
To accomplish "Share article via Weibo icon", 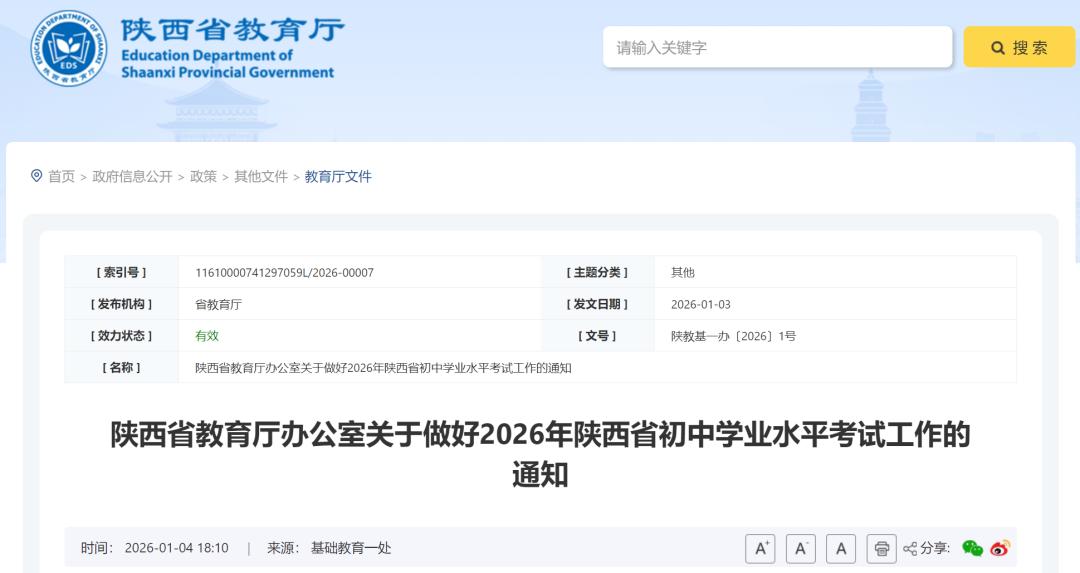I will [x=1000, y=548].
